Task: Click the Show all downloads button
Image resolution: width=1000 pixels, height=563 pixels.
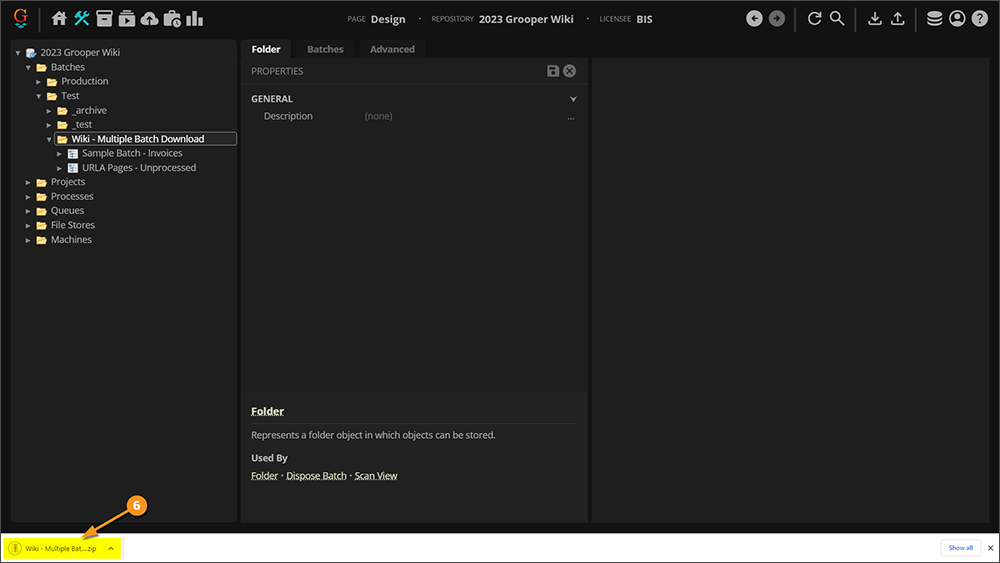Action: [960, 548]
